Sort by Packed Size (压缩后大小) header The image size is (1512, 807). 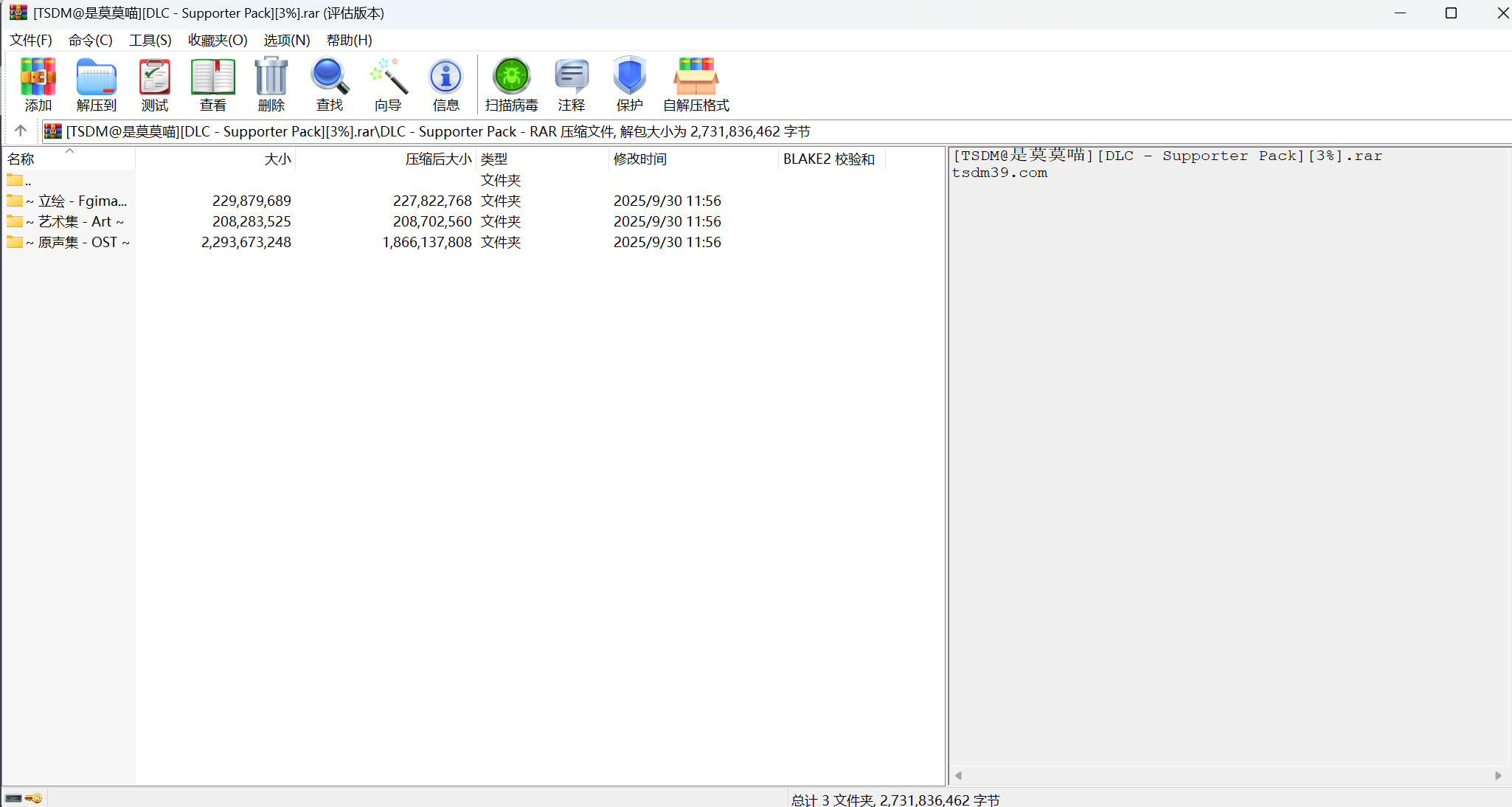point(437,159)
